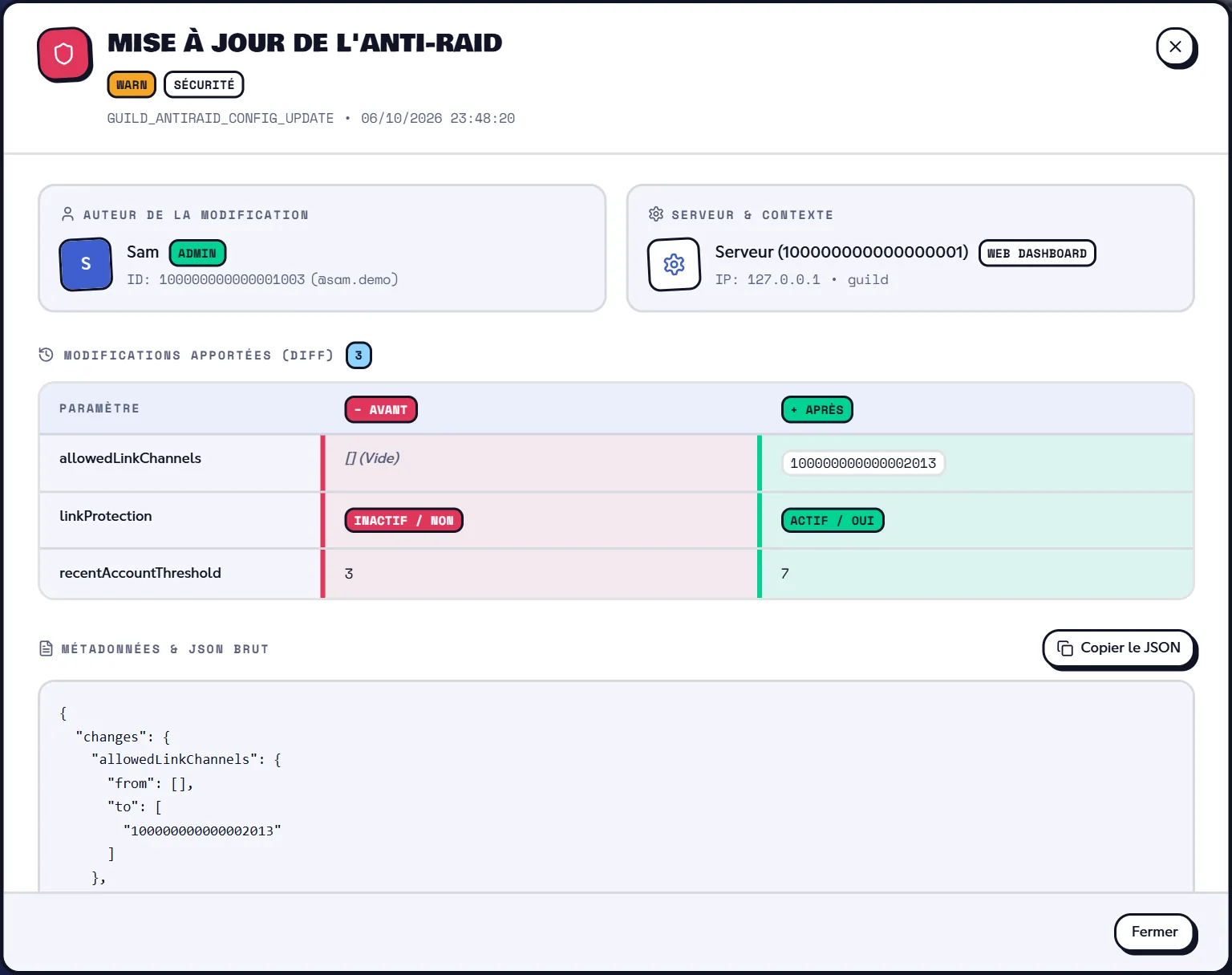
Task: Click the channel ID chip 100000000000002013
Action: [x=863, y=463]
